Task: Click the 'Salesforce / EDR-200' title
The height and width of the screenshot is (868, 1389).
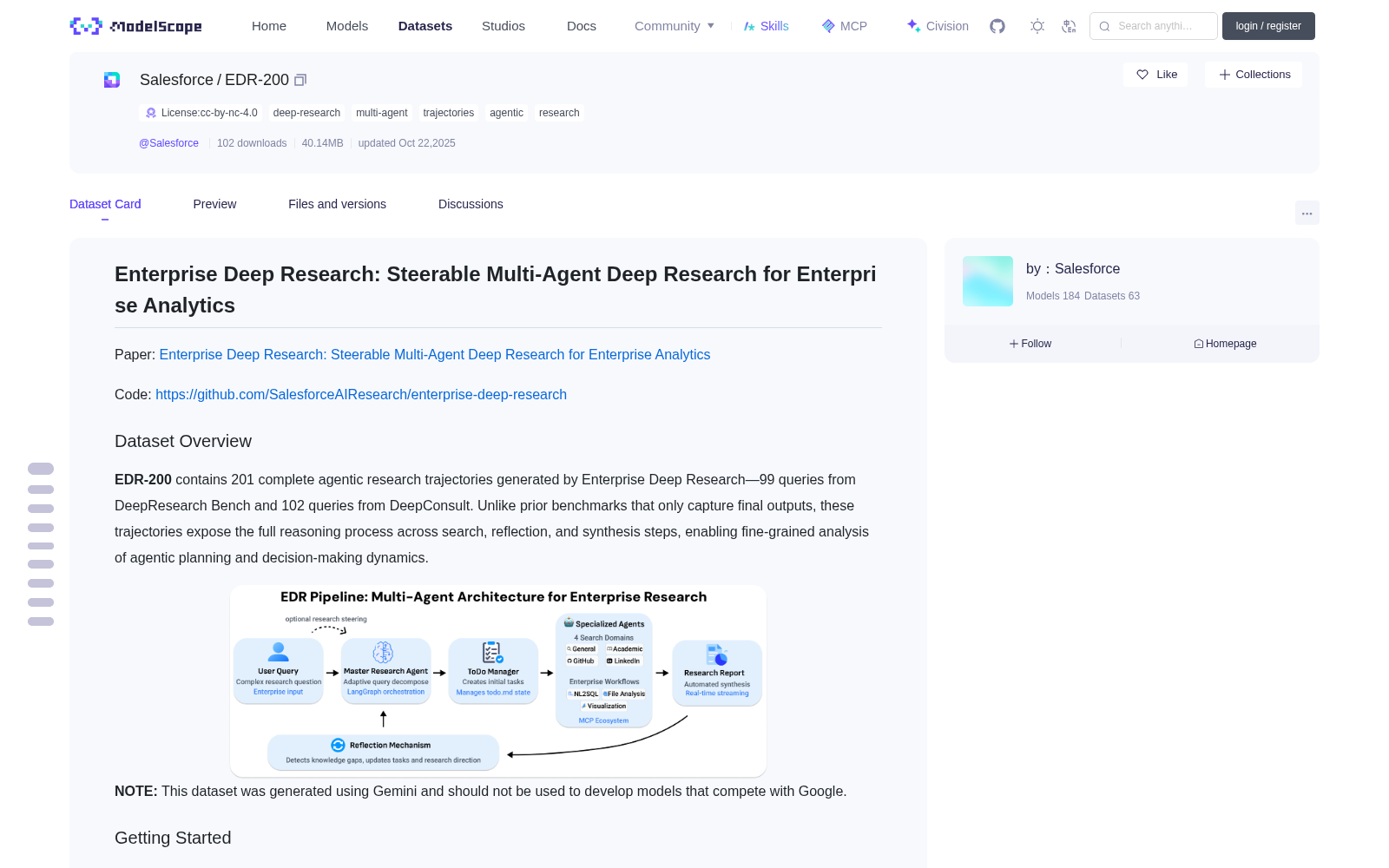Action: 214,80
